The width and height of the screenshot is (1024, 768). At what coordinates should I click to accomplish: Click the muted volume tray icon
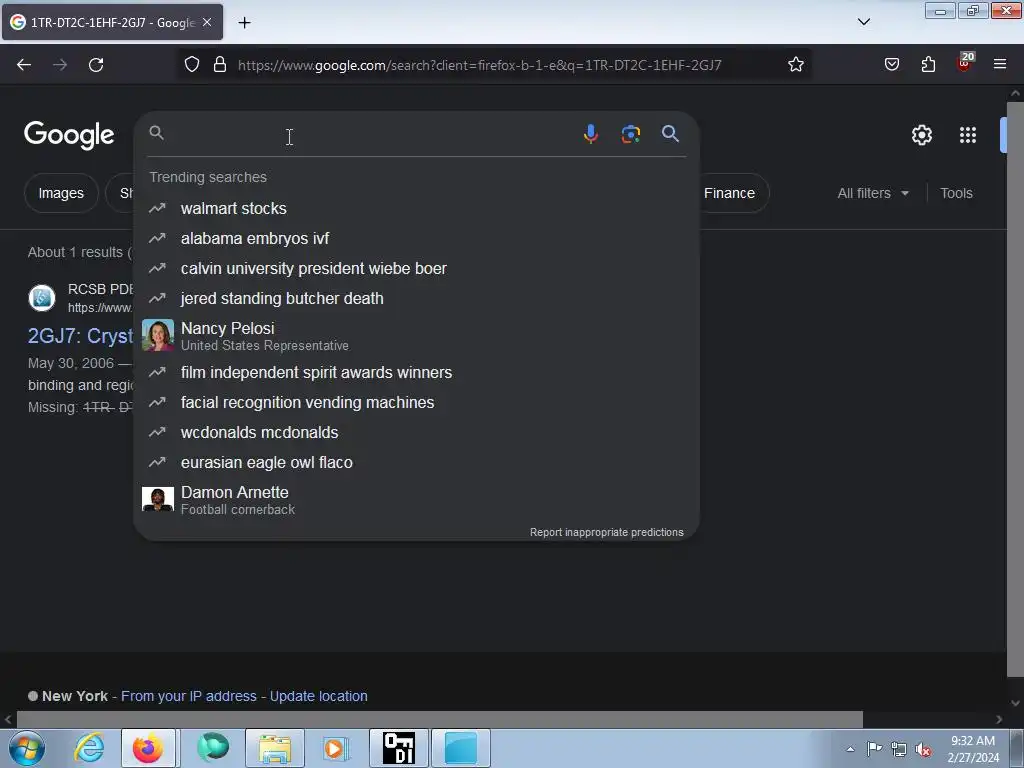pyautogui.click(x=923, y=749)
